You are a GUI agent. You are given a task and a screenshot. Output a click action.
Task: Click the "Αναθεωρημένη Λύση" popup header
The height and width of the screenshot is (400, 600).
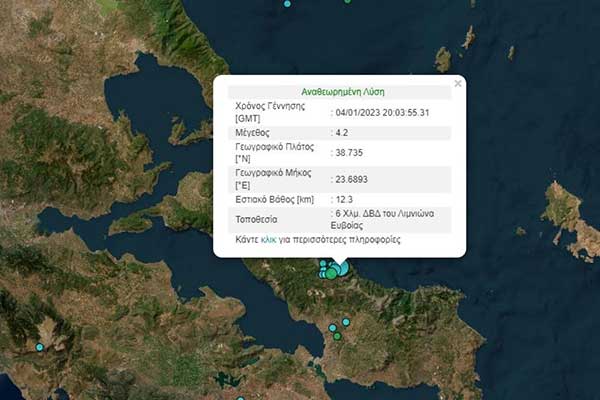pyautogui.click(x=339, y=91)
